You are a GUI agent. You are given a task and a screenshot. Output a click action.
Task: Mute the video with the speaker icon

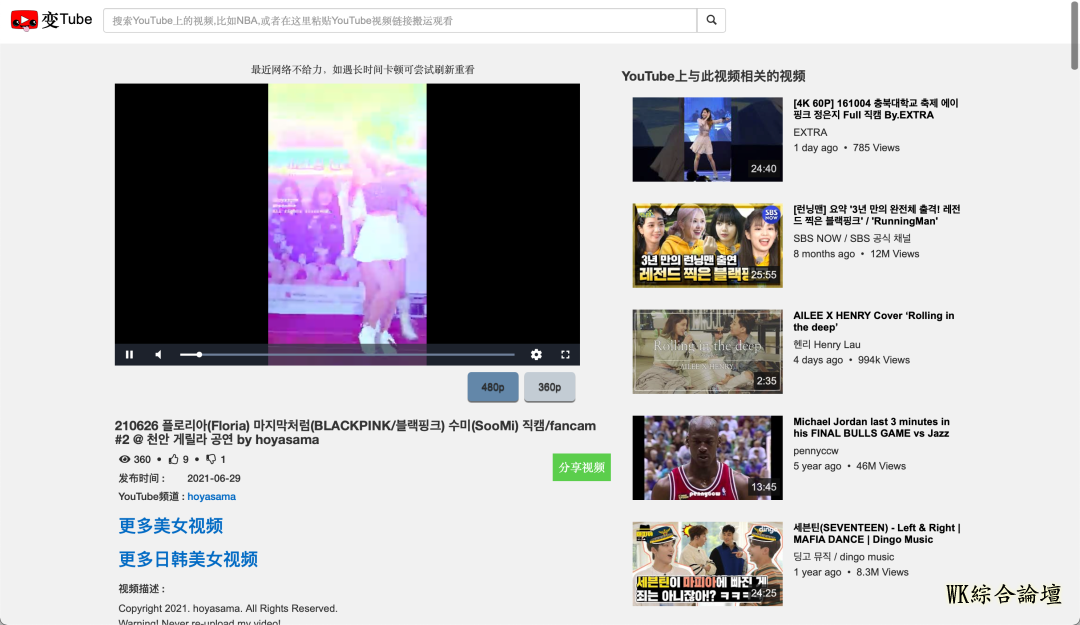(x=158, y=354)
